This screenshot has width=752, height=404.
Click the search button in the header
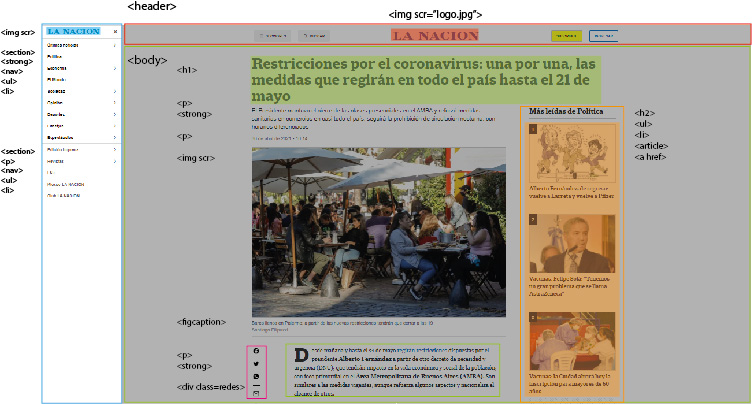pos(314,36)
